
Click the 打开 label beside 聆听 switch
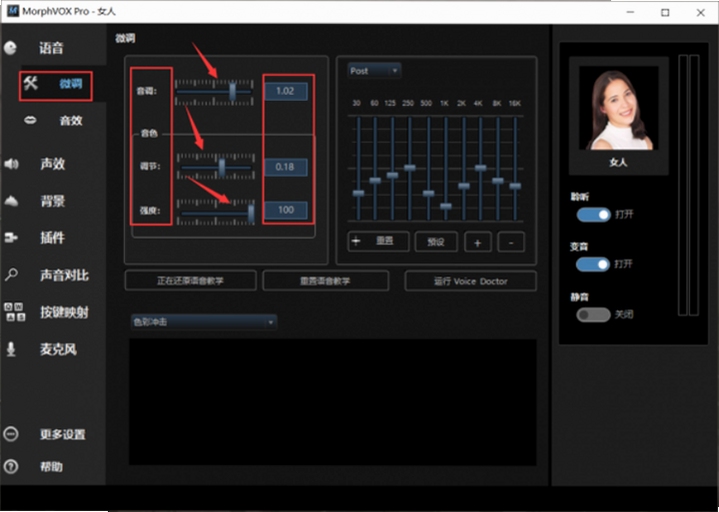[624, 214]
